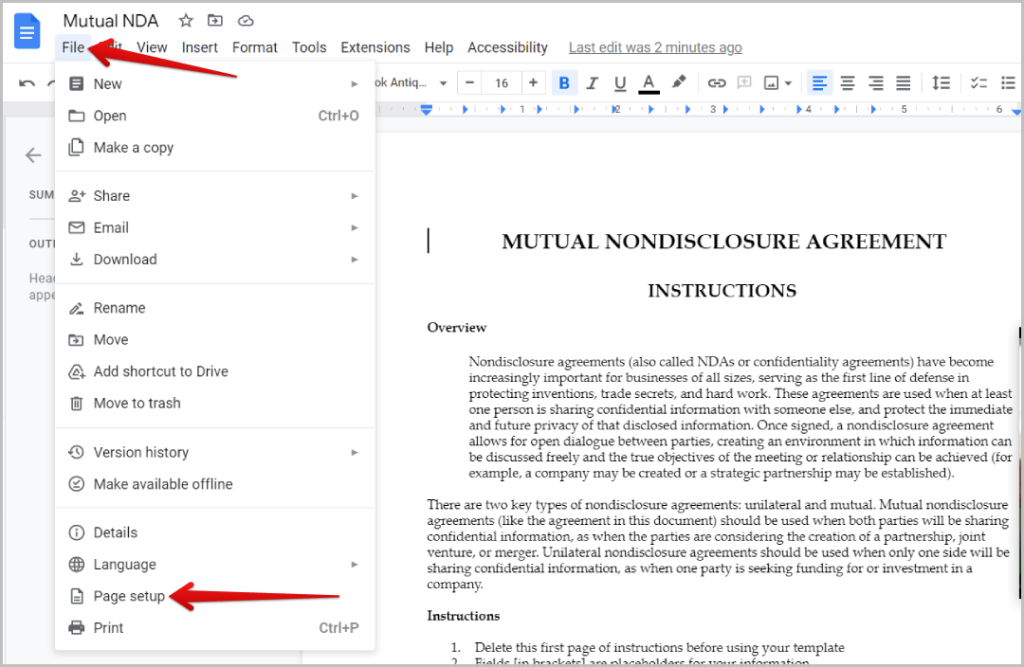
Task: Select center align
Action: click(x=847, y=83)
